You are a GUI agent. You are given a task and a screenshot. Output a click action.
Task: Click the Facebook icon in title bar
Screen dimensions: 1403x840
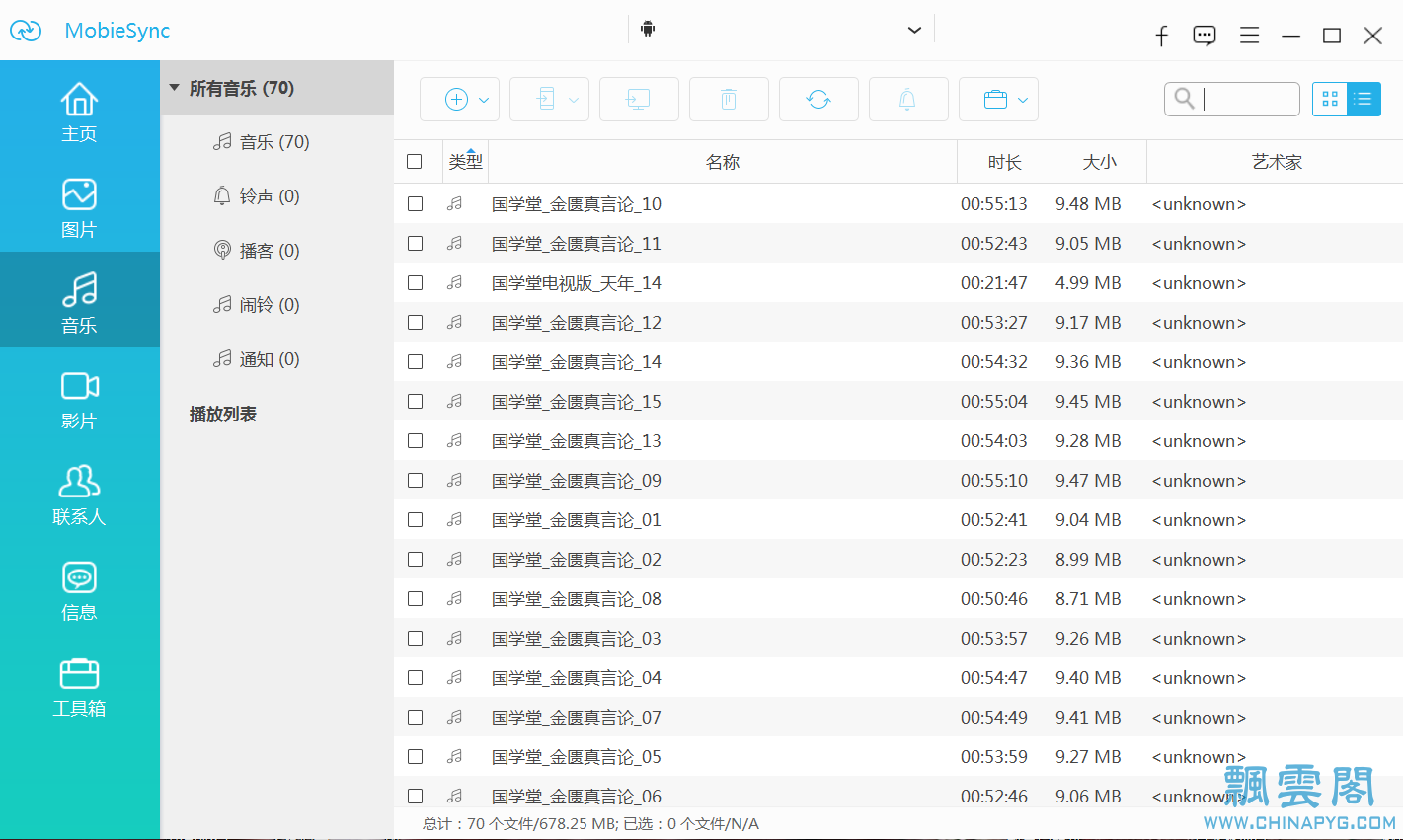pyautogui.click(x=1162, y=36)
